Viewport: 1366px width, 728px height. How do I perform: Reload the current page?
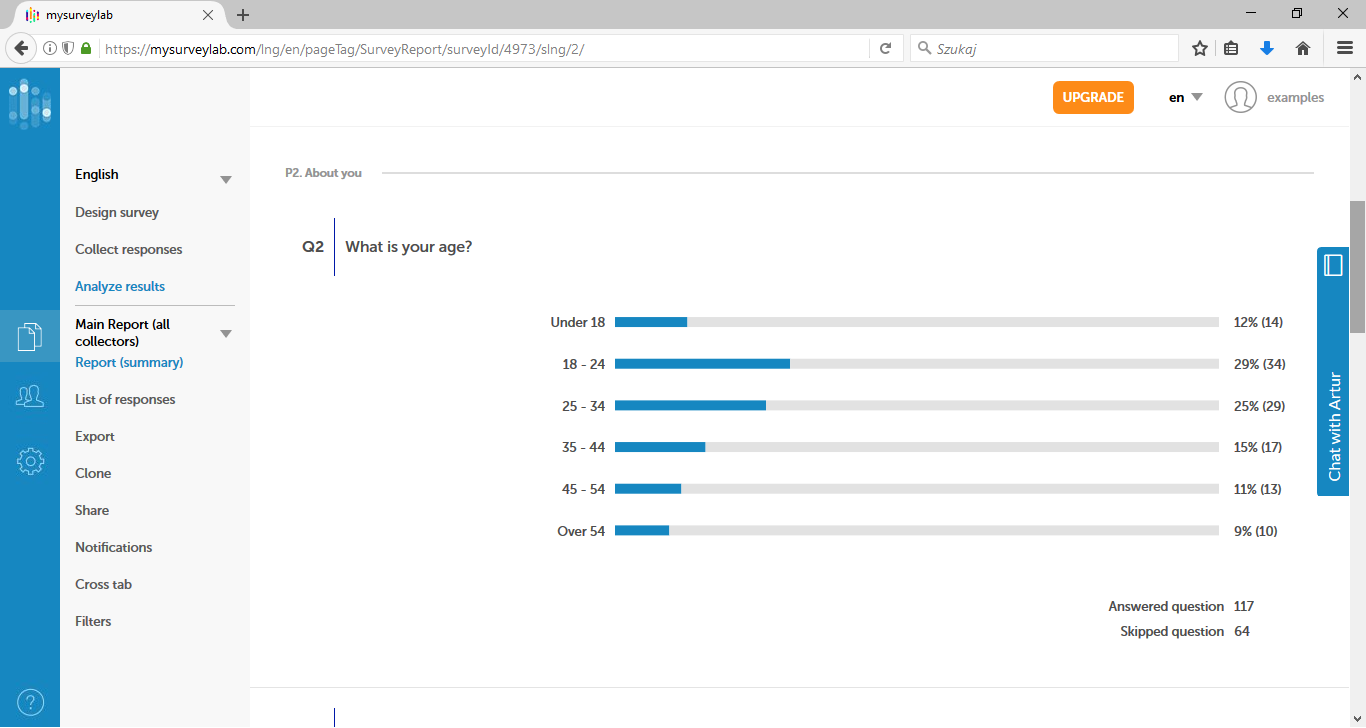(x=885, y=48)
